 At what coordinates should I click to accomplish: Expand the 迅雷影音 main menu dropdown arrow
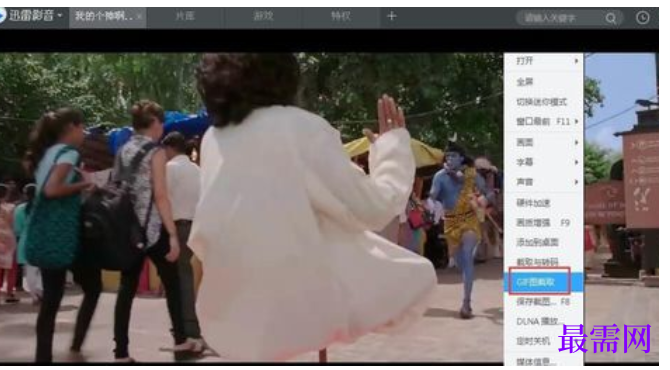(x=60, y=16)
